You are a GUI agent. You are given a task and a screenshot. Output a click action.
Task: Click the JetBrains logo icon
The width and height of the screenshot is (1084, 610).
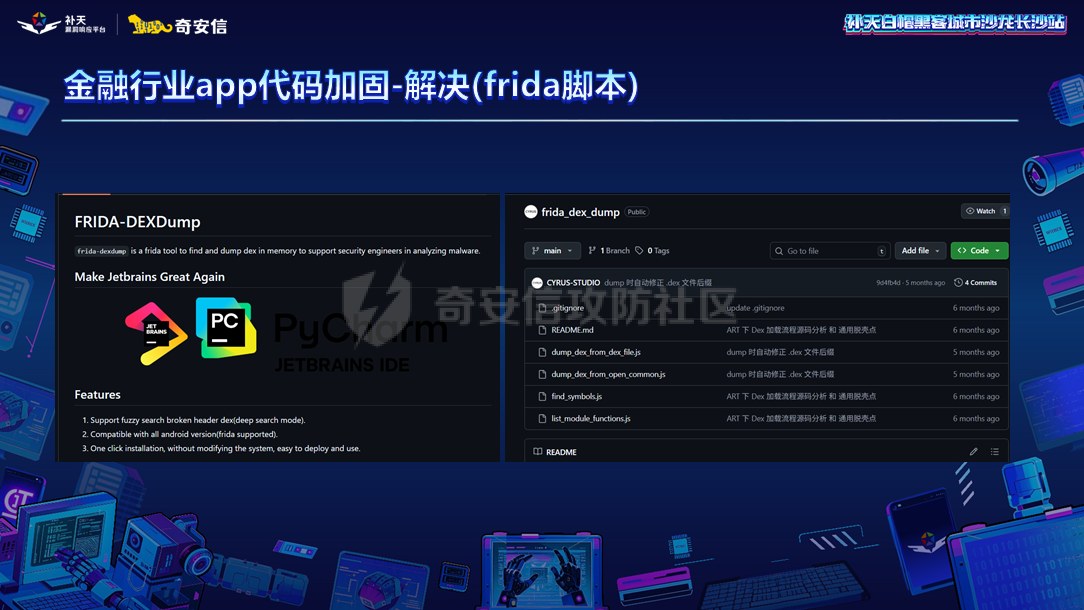point(157,330)
